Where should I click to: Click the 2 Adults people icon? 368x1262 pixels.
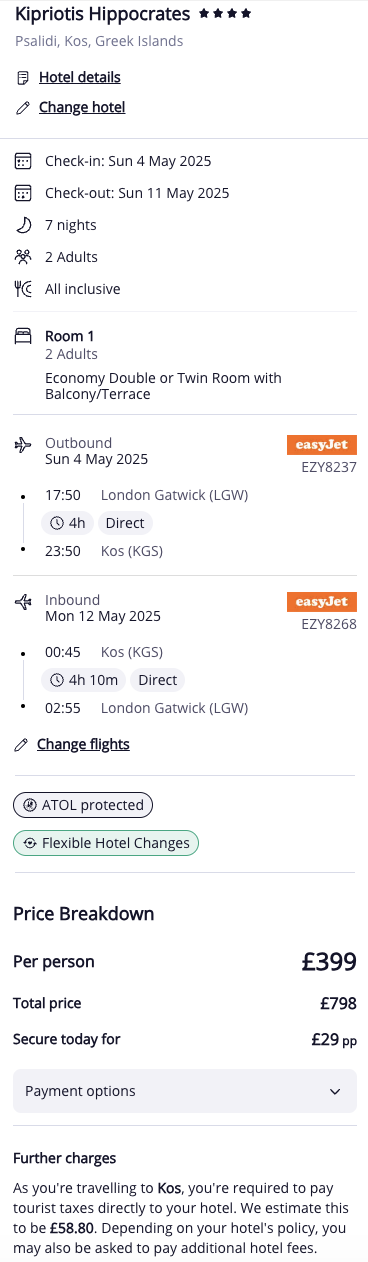coord(23,257)
